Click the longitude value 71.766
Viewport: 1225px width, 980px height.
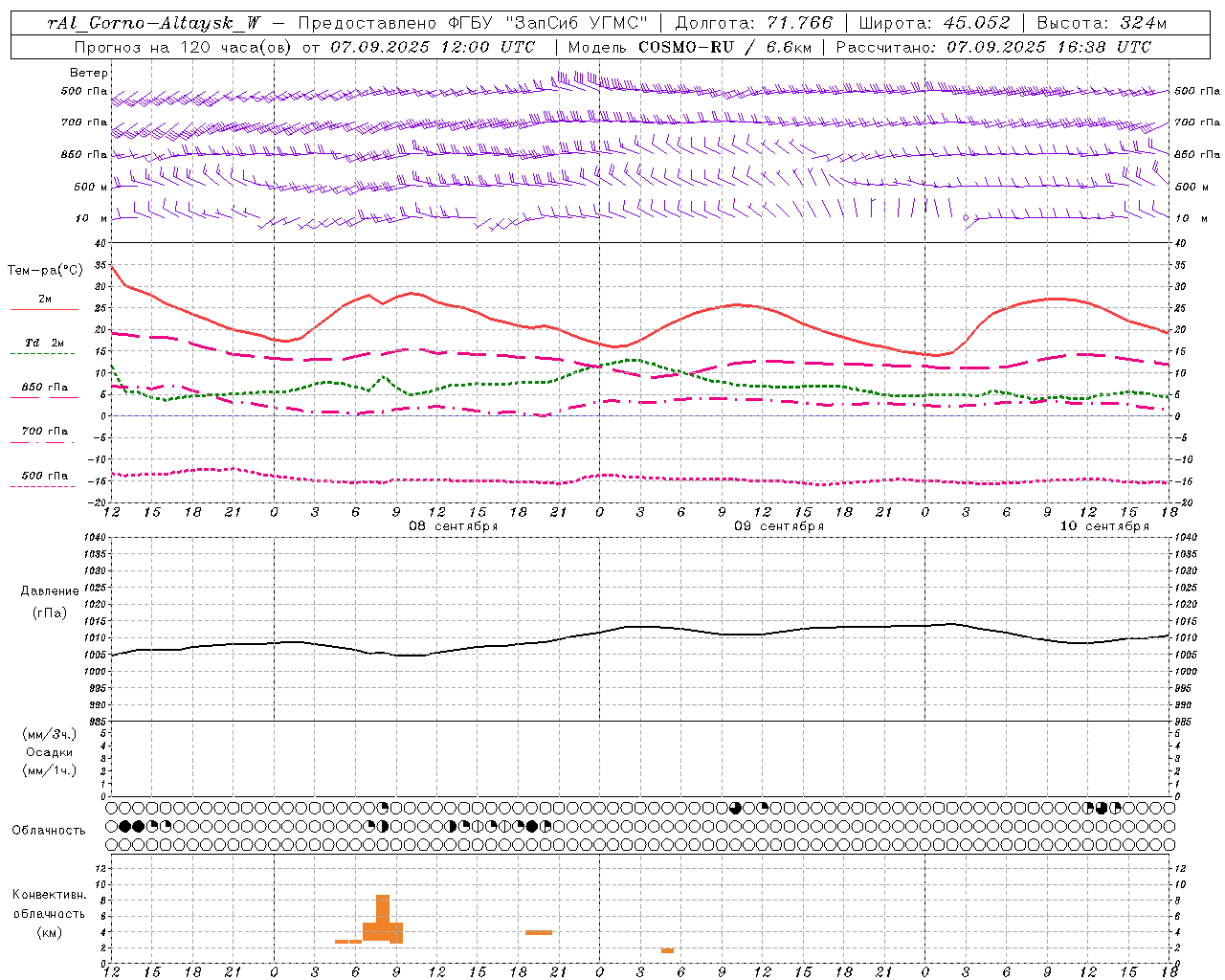[x=800, y=23]
